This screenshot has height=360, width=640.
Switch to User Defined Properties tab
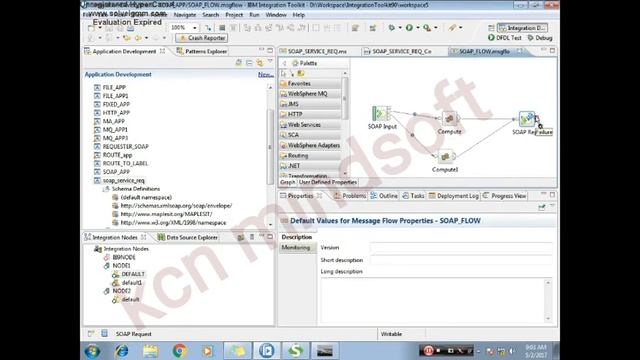[328, 182]
